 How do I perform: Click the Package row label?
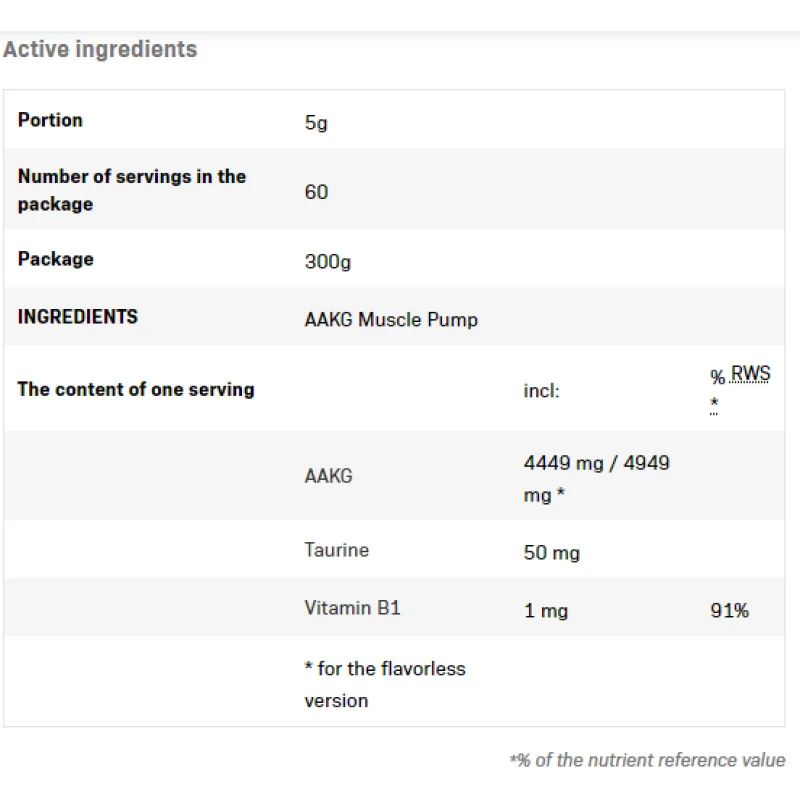click(x=55, y=259)
